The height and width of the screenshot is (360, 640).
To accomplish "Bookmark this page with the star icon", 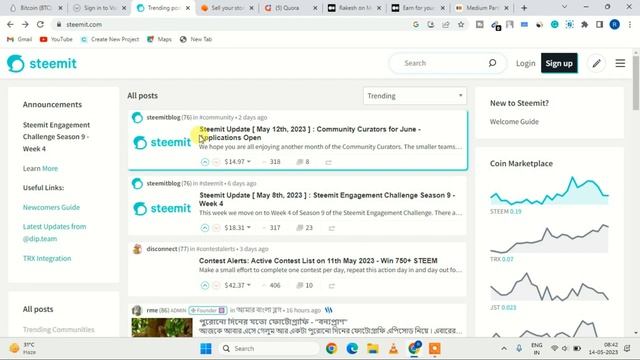I will (461, 24).
